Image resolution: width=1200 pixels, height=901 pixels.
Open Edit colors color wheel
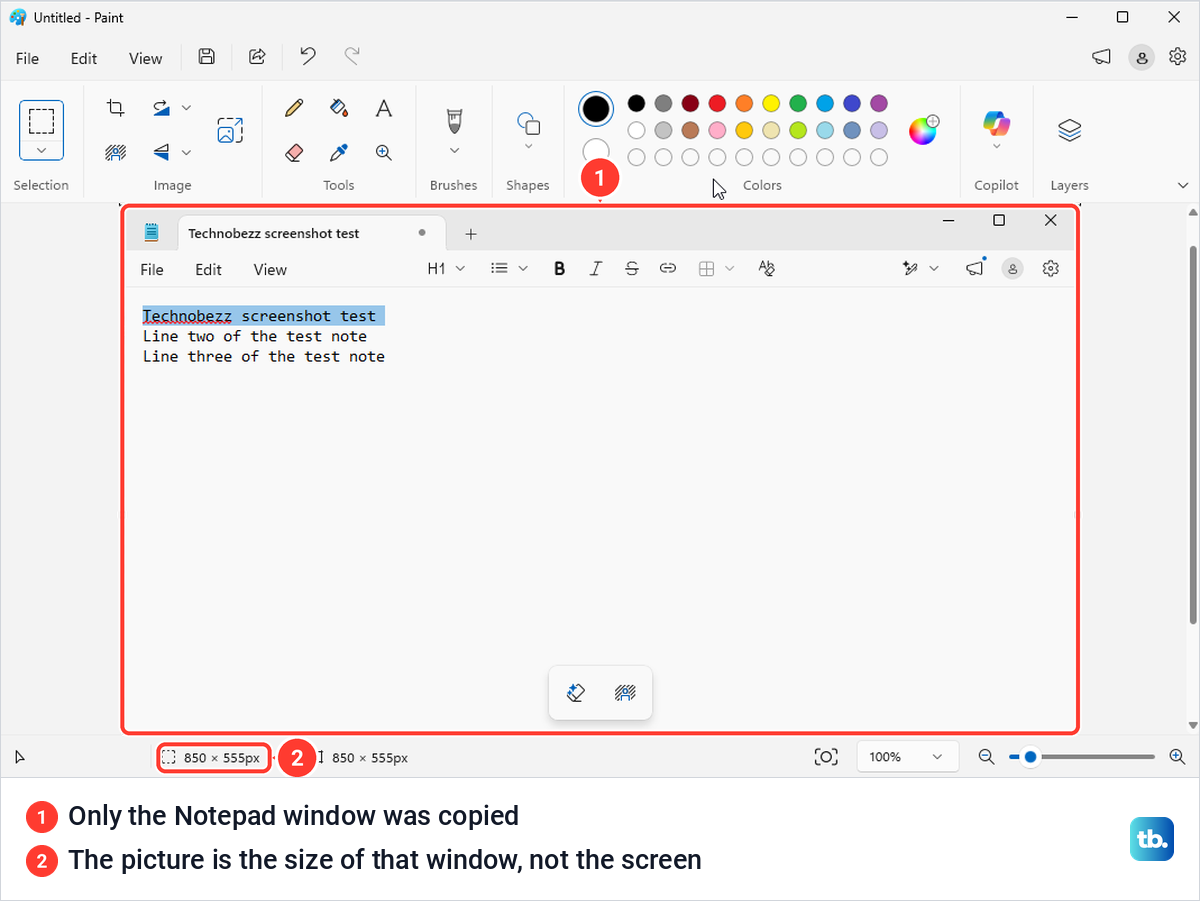coord(923,130)
